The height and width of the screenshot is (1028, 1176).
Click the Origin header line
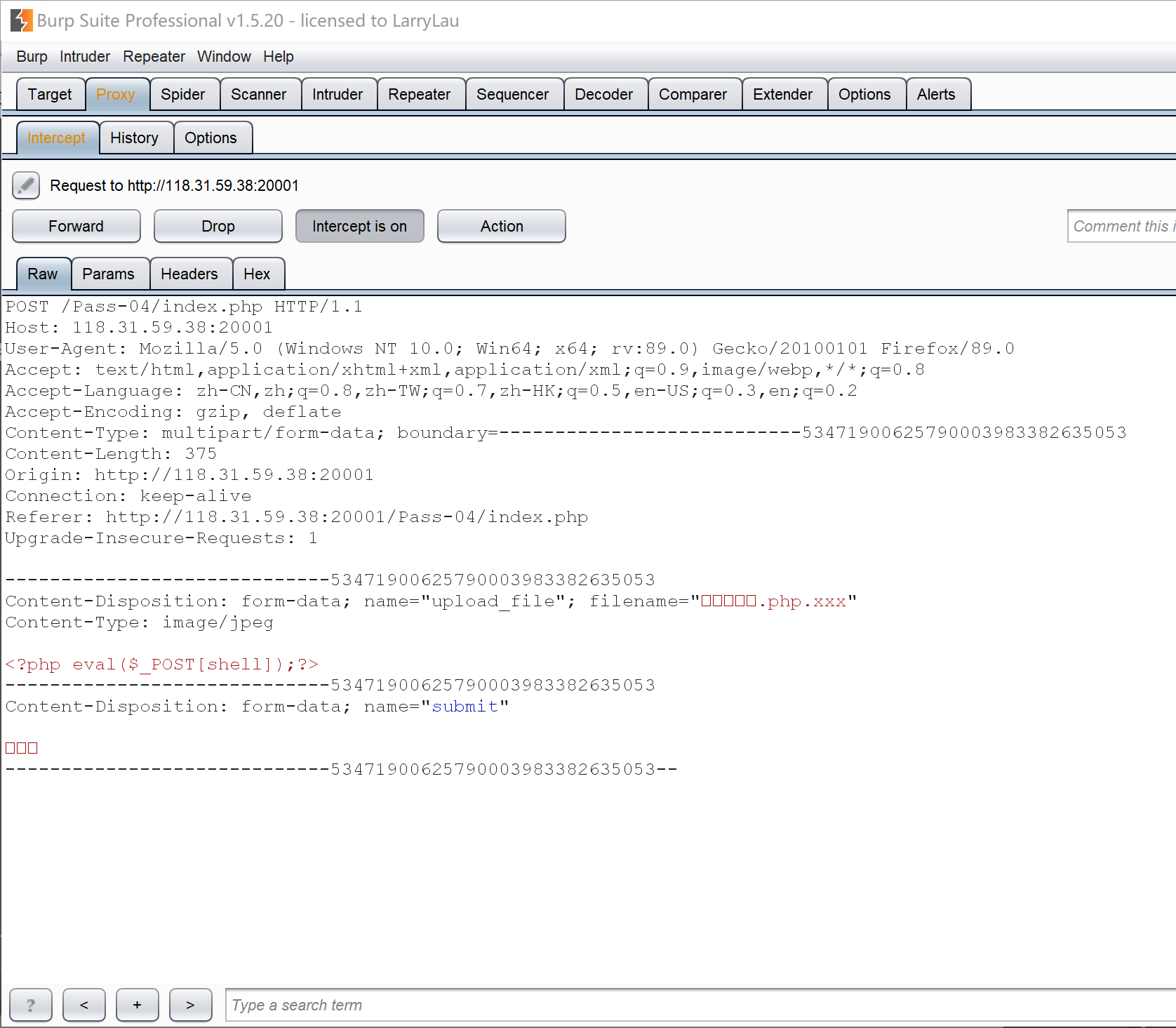click(x=189, y=475)
